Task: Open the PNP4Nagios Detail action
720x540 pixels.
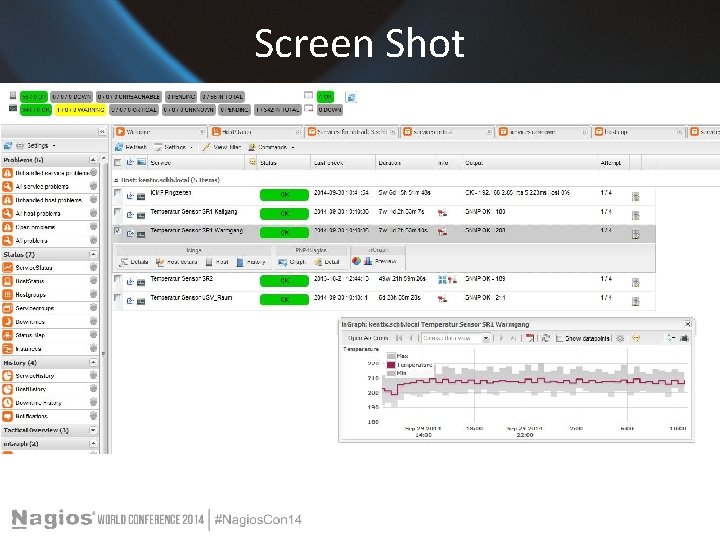Action: point(327,262)
